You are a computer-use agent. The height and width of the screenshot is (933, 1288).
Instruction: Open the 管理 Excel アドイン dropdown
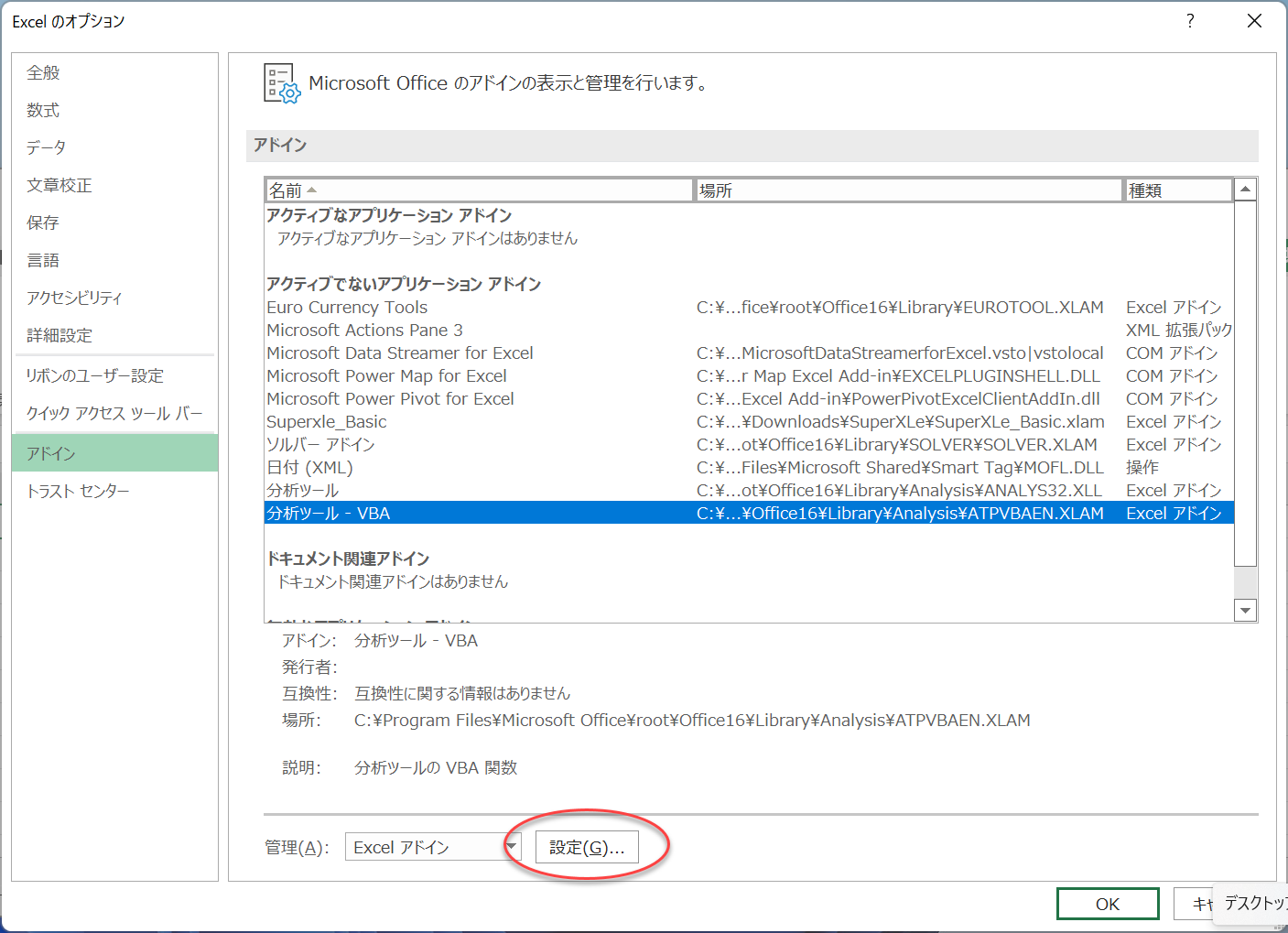pyautogui.click(x=433, y=847)
